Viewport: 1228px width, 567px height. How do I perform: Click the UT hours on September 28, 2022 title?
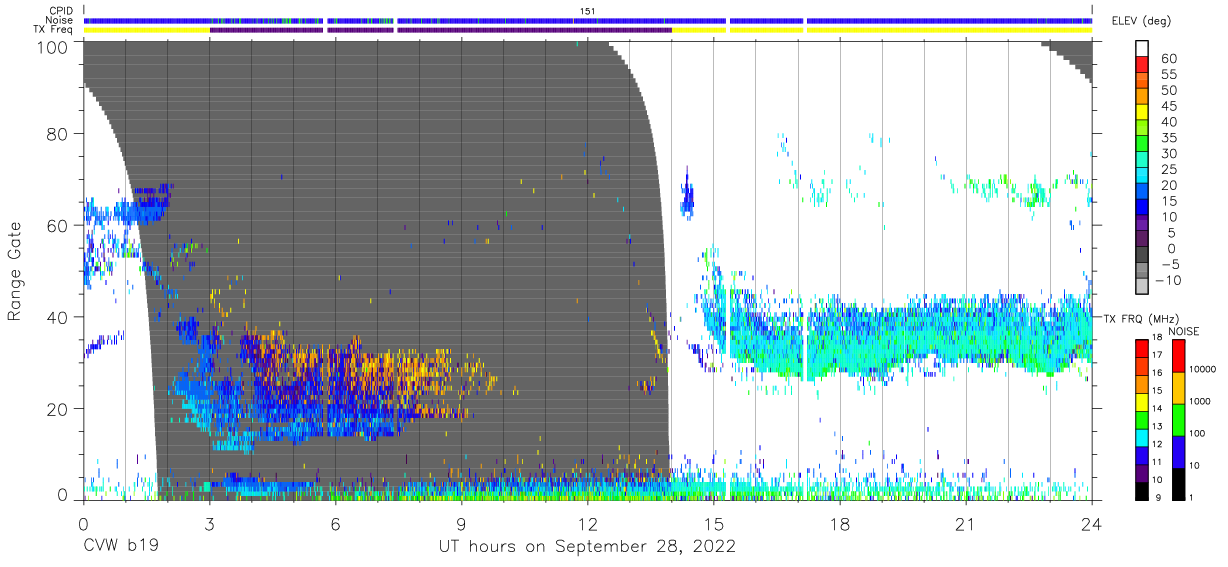588,547
